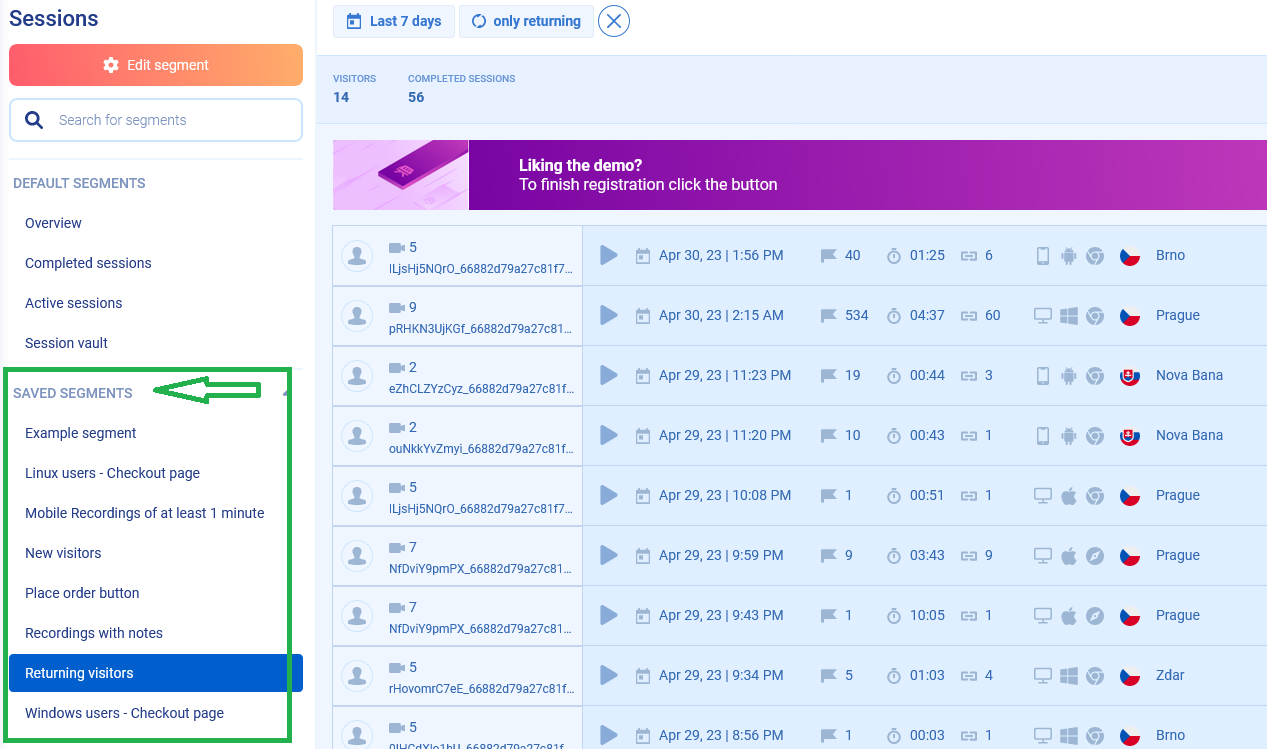Click the magnifier icon in segment search
Image resolution: width=1267 pixels, height=749 pixels.
pos(34,120)
